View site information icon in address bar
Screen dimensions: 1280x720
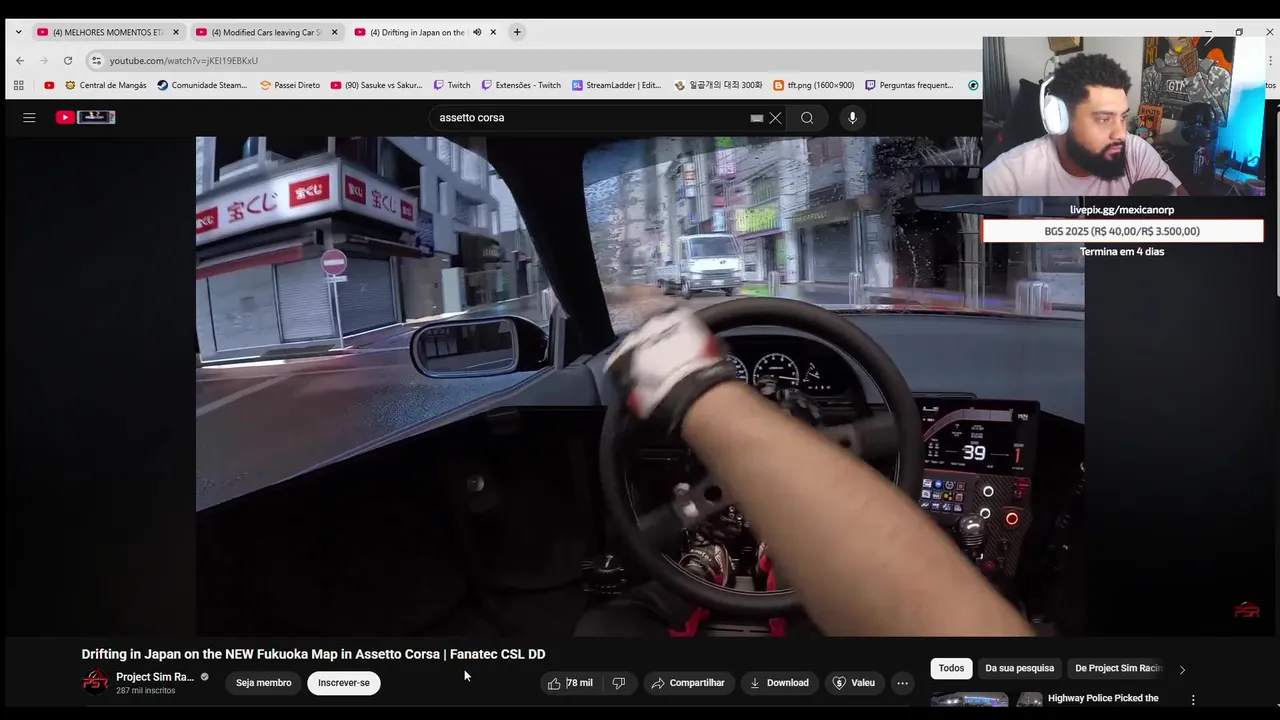click(x=96, y=60)
